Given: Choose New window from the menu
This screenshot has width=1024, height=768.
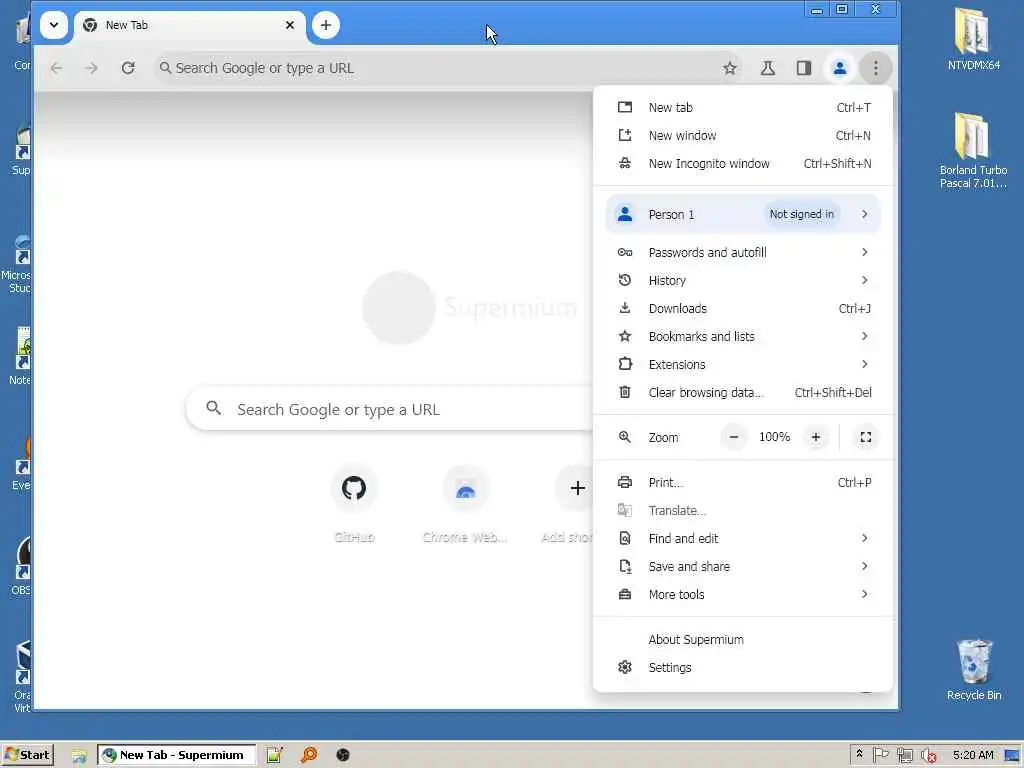Looking at the screenshot, I should 743,135.
